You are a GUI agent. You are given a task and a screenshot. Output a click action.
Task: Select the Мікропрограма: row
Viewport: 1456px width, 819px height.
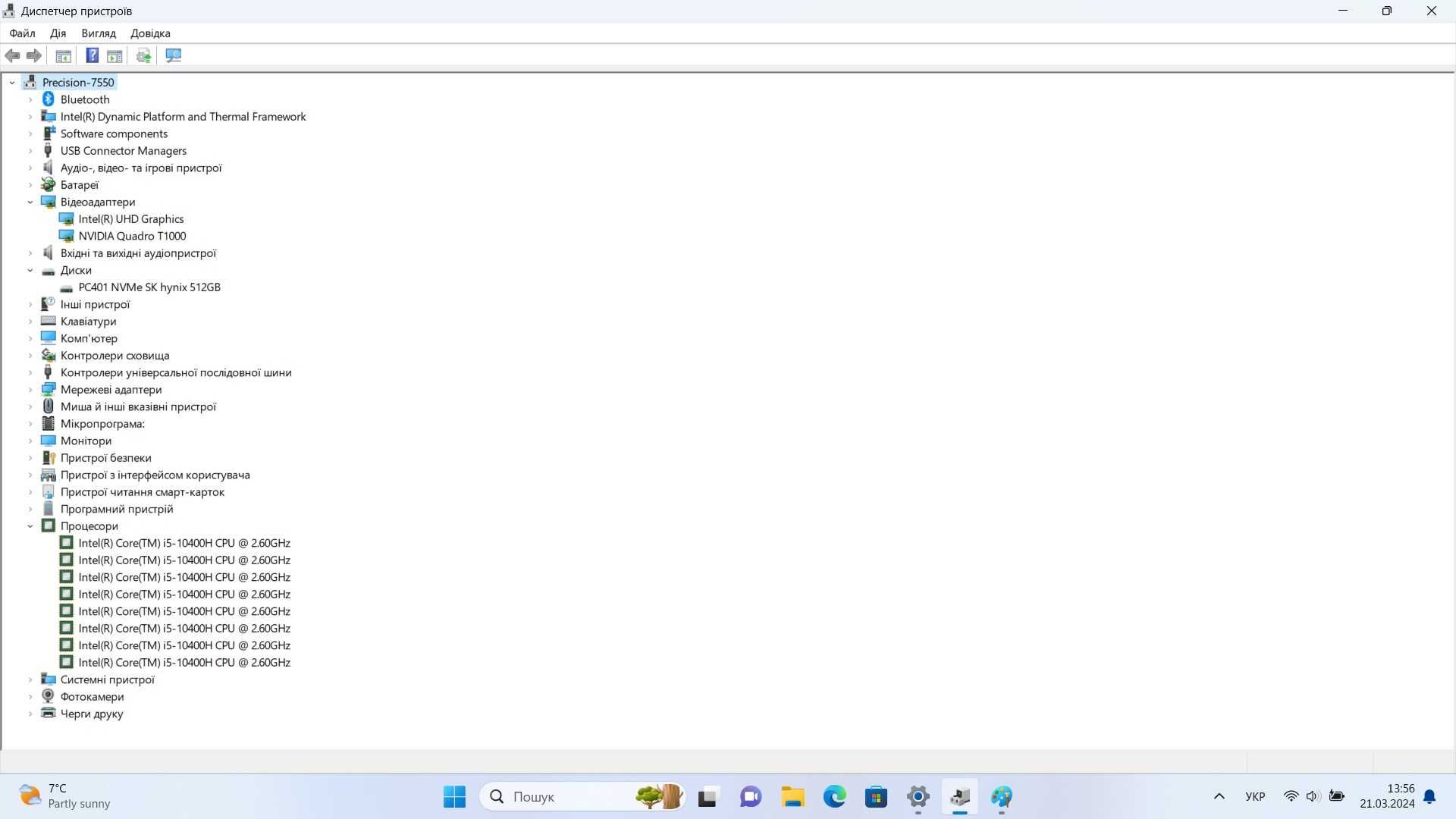(102, 424)
